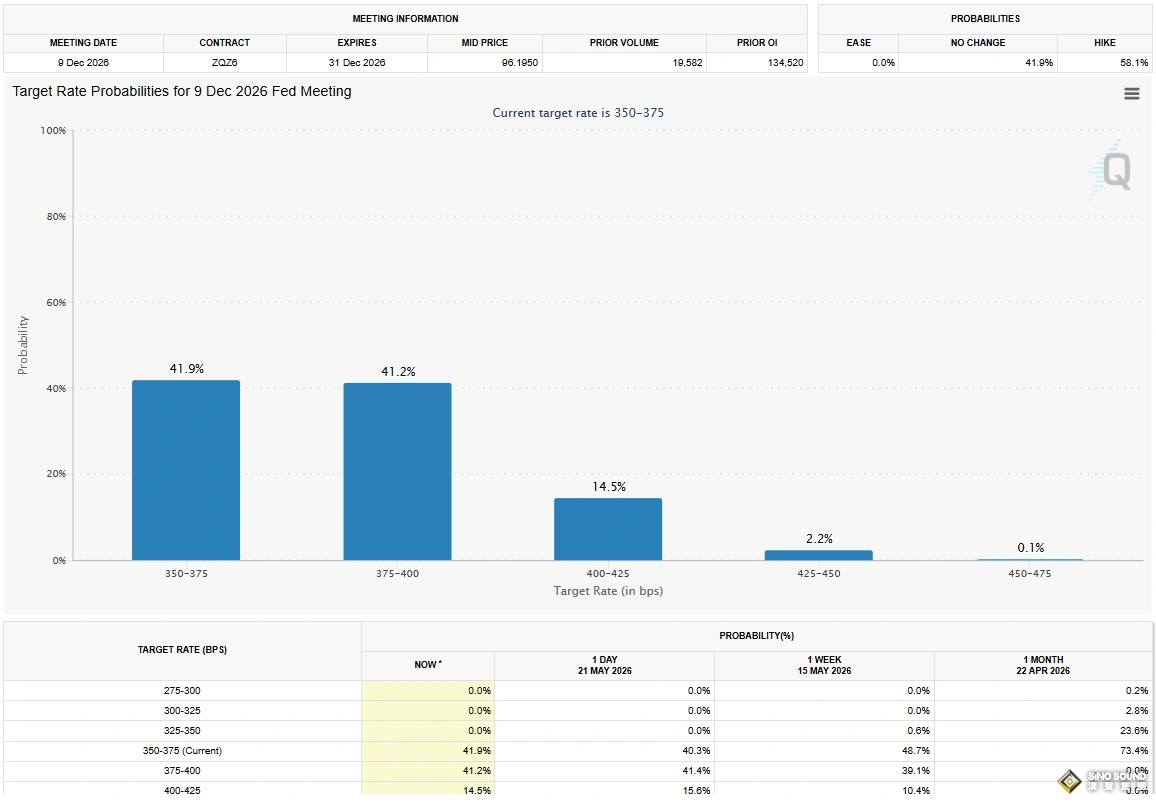Click the 134,520 prior OI value
The image size is (1156, 803).
click(786, 63)
